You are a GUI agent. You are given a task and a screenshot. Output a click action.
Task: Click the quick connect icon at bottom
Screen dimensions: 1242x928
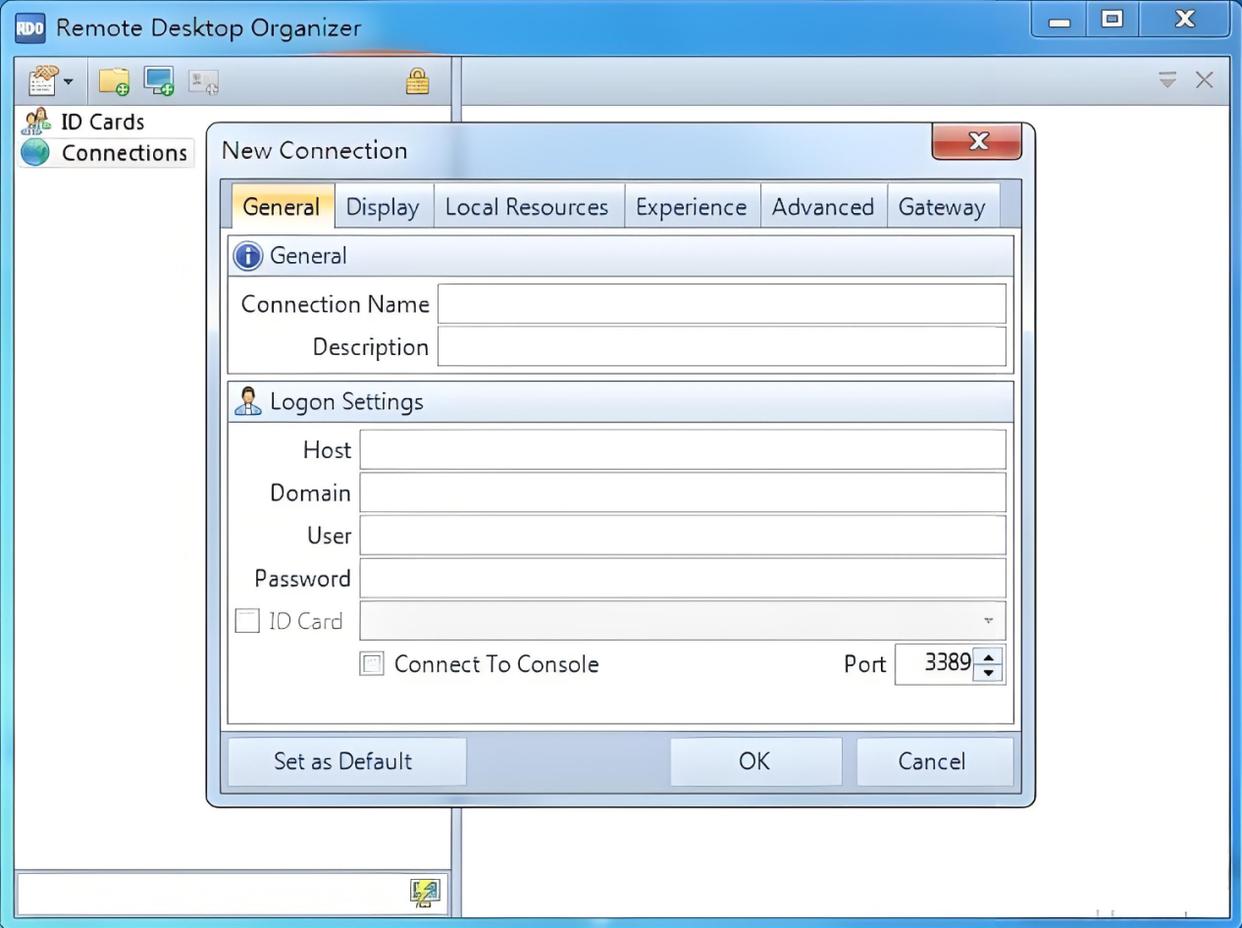[x=425, y=892]
